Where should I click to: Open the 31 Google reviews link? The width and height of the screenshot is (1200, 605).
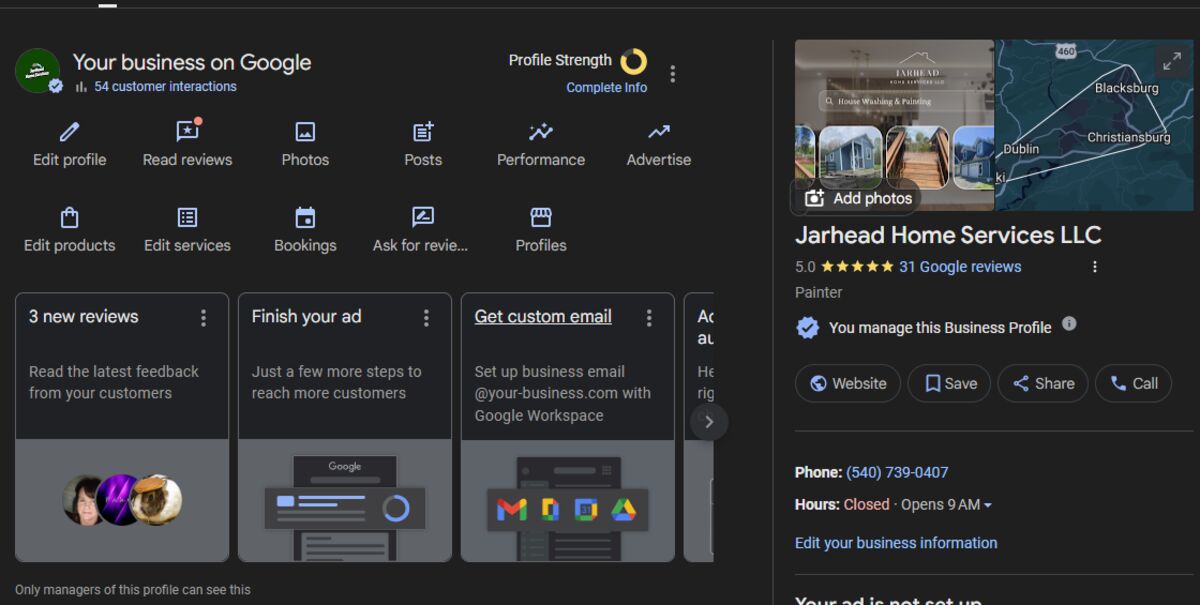[x=960, y=267]
